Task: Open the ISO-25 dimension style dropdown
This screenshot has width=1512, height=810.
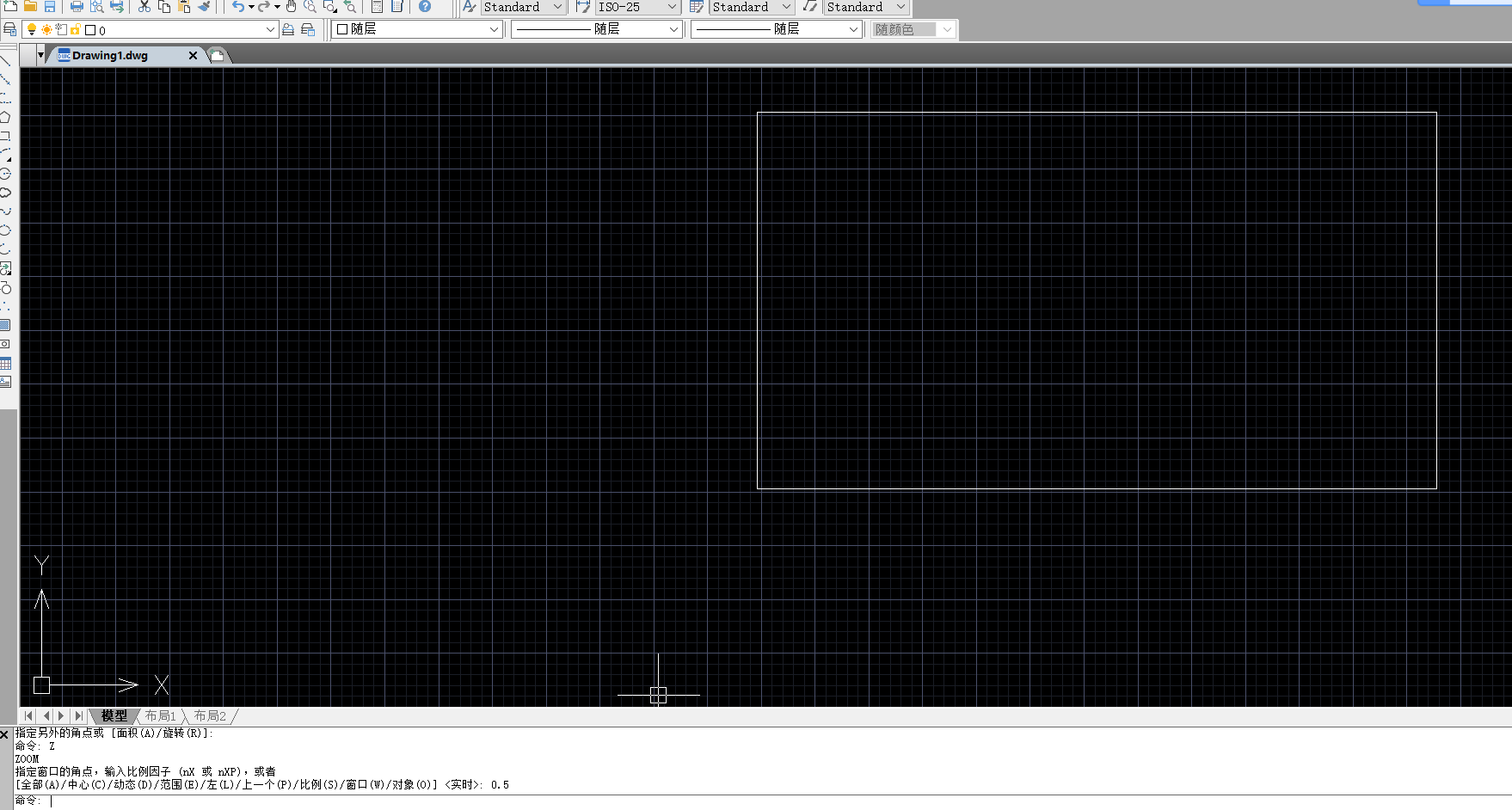Action: (x=673, y=7)
